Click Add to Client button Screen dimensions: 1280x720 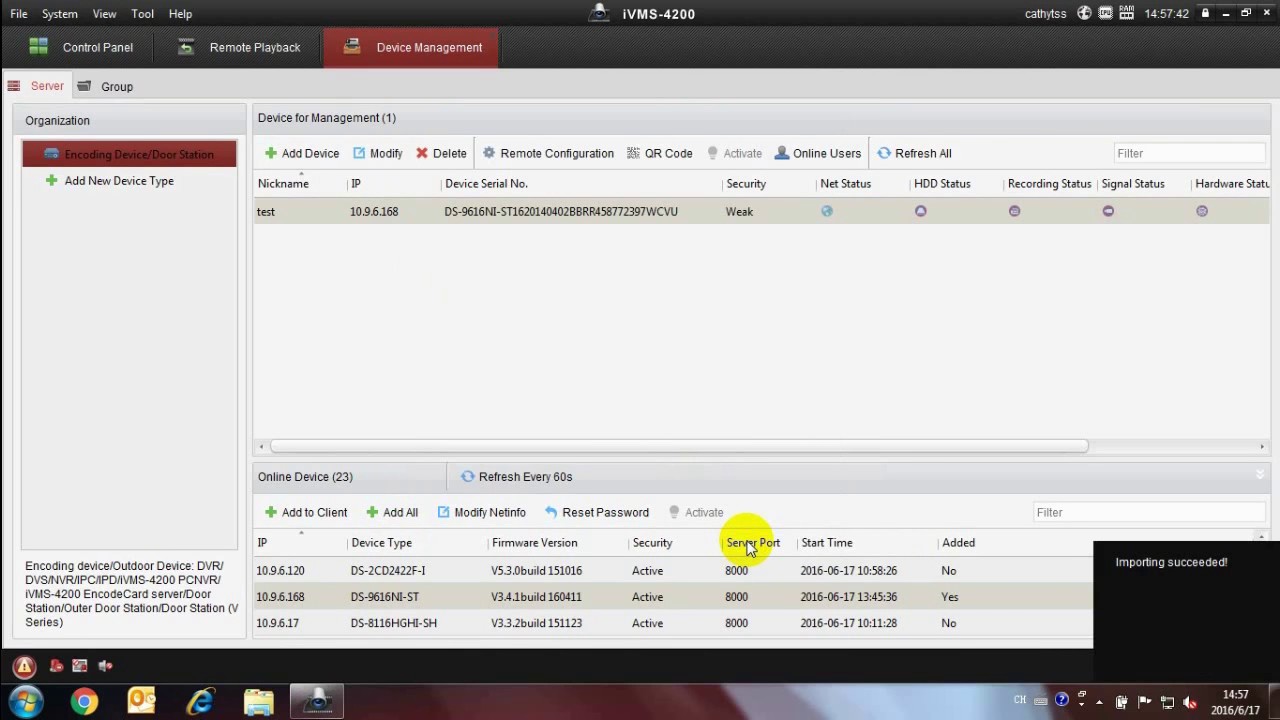306,512
